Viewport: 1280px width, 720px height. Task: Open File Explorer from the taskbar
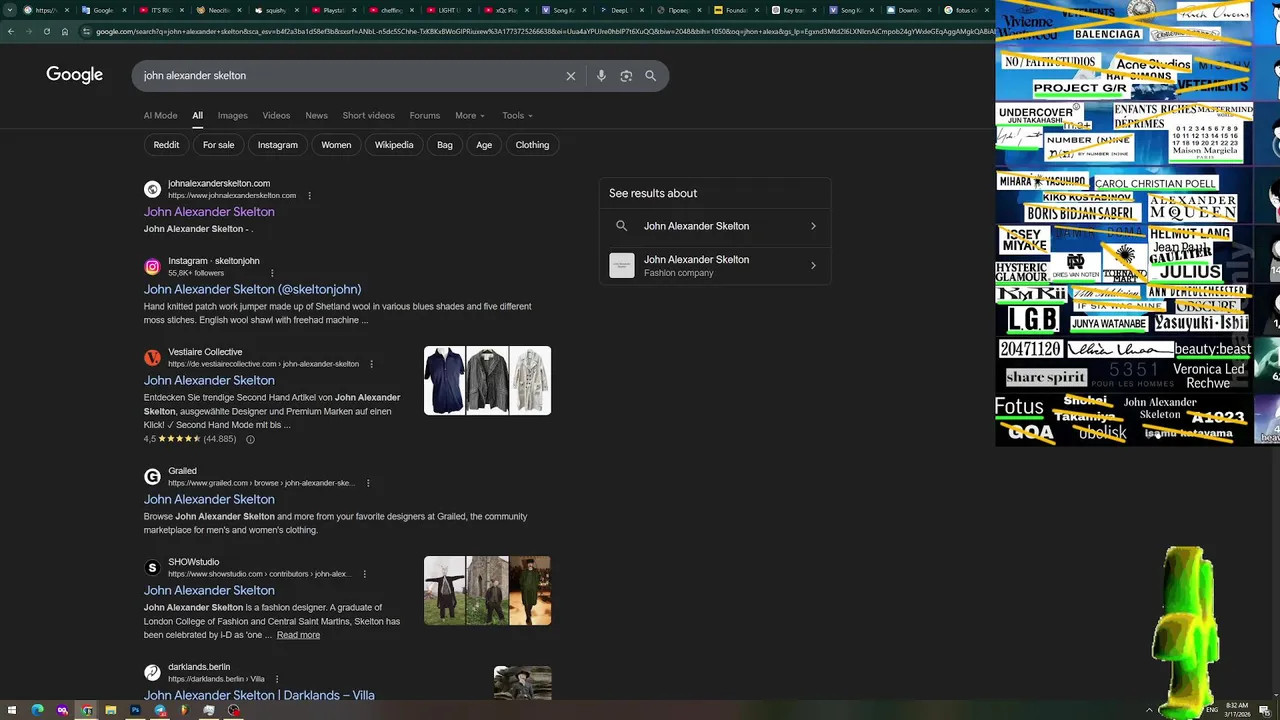coord(110,710)
